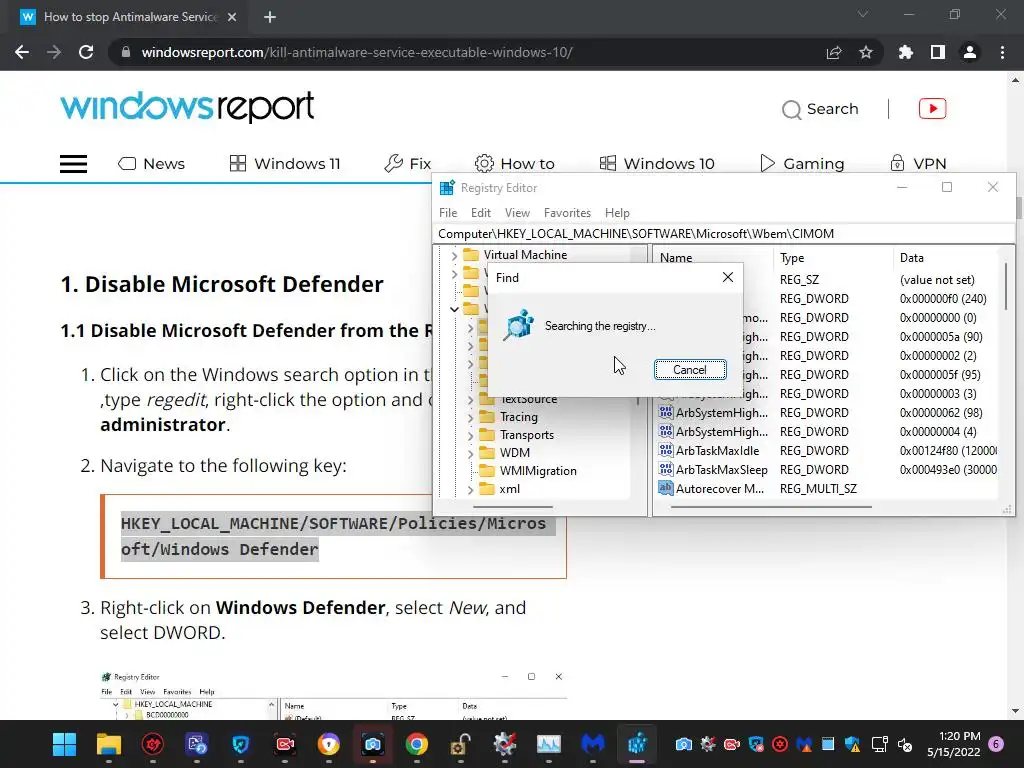Viewport: 1024px width, 768px height.
Task: Open the site's YouTube channel icon
Action: click(x=932, y=108)
